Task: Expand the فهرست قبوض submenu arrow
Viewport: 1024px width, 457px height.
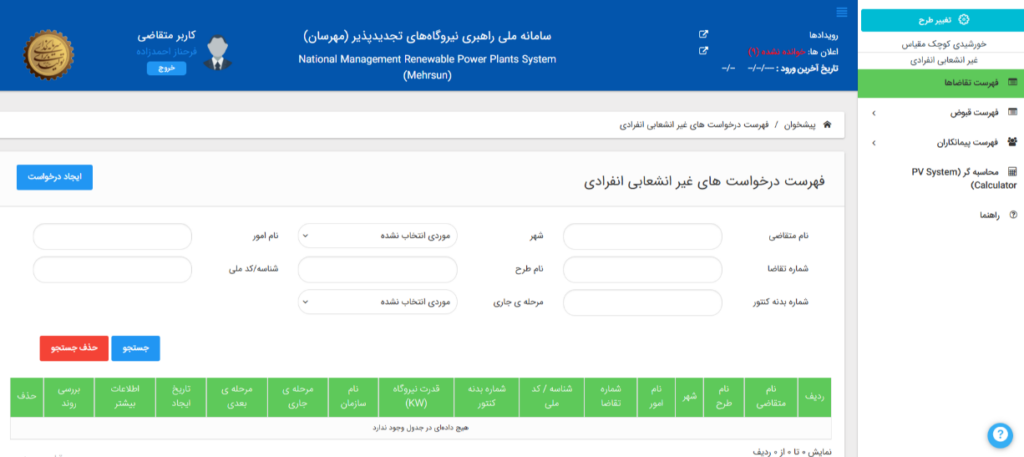Action: pyautogui.click(x=874, y=113)
